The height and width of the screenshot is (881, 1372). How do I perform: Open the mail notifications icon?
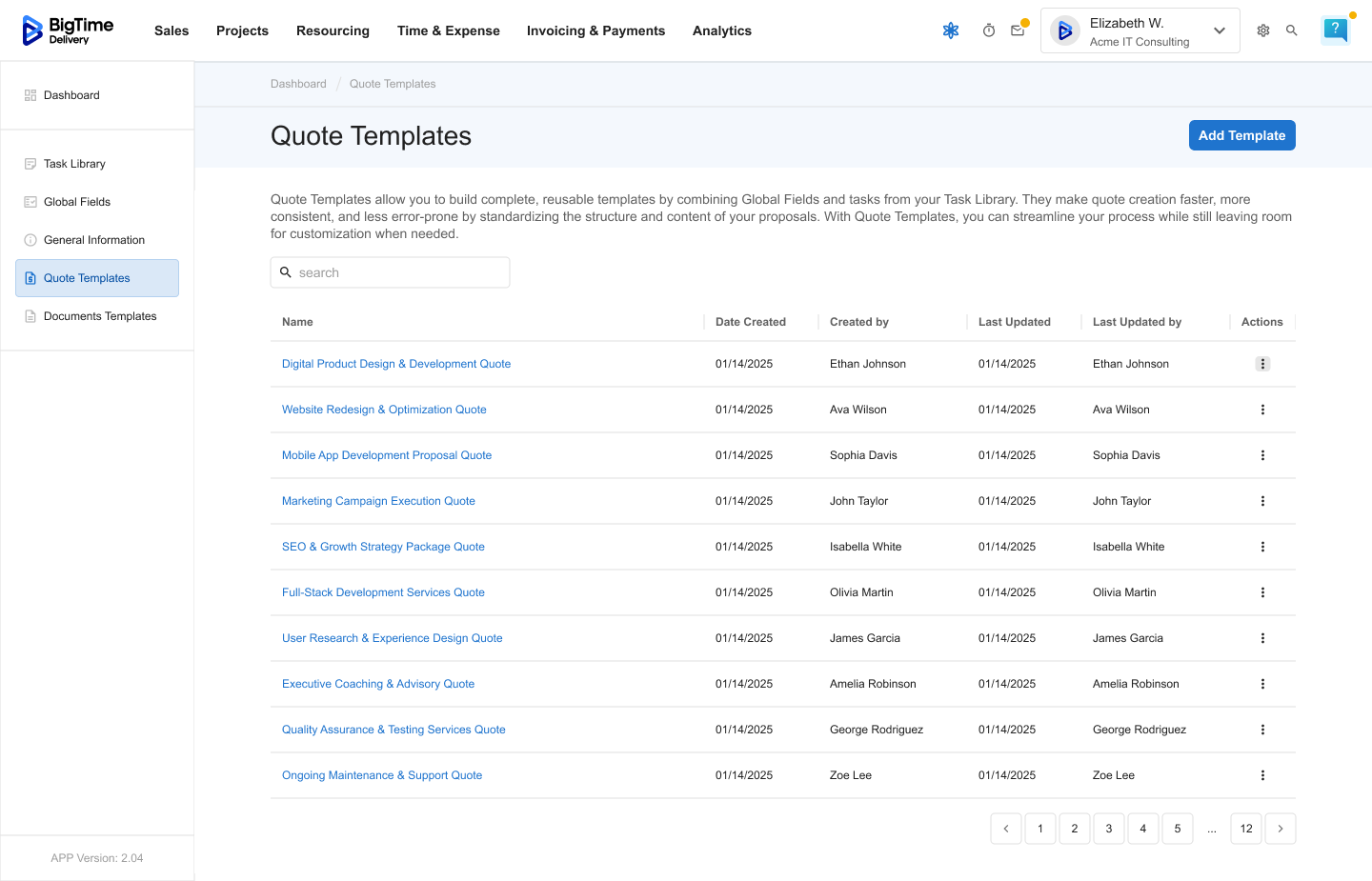click(x=1018, y=30)
